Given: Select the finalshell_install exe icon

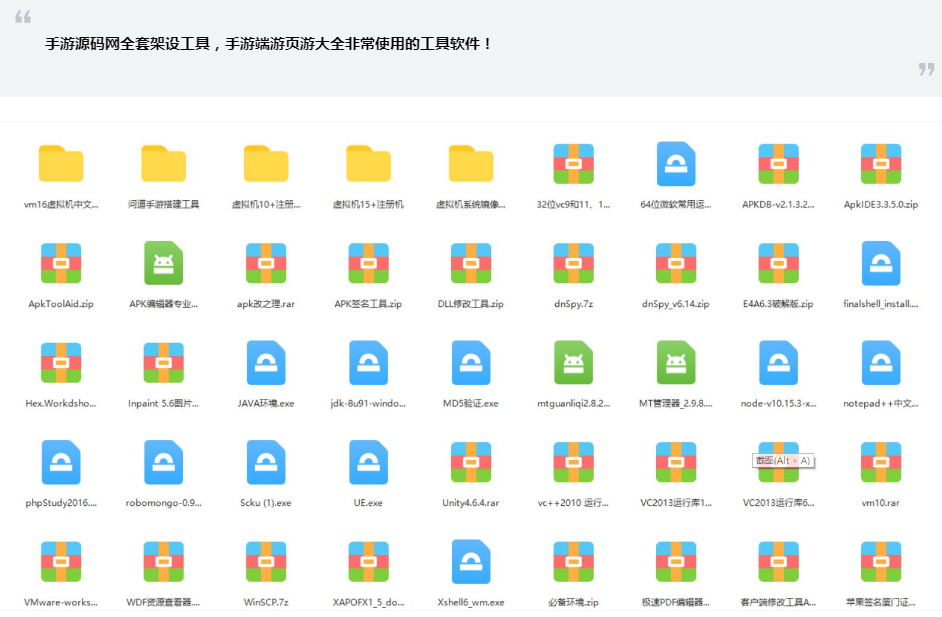Looking at the screenshot, I should (x=881, y=263).
